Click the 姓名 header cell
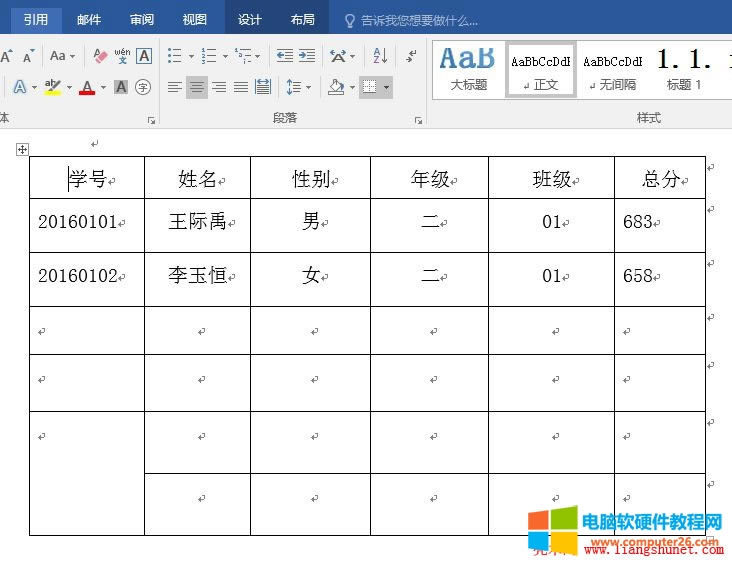The height and width of the screenshot is (562, 732). point(197,178)
